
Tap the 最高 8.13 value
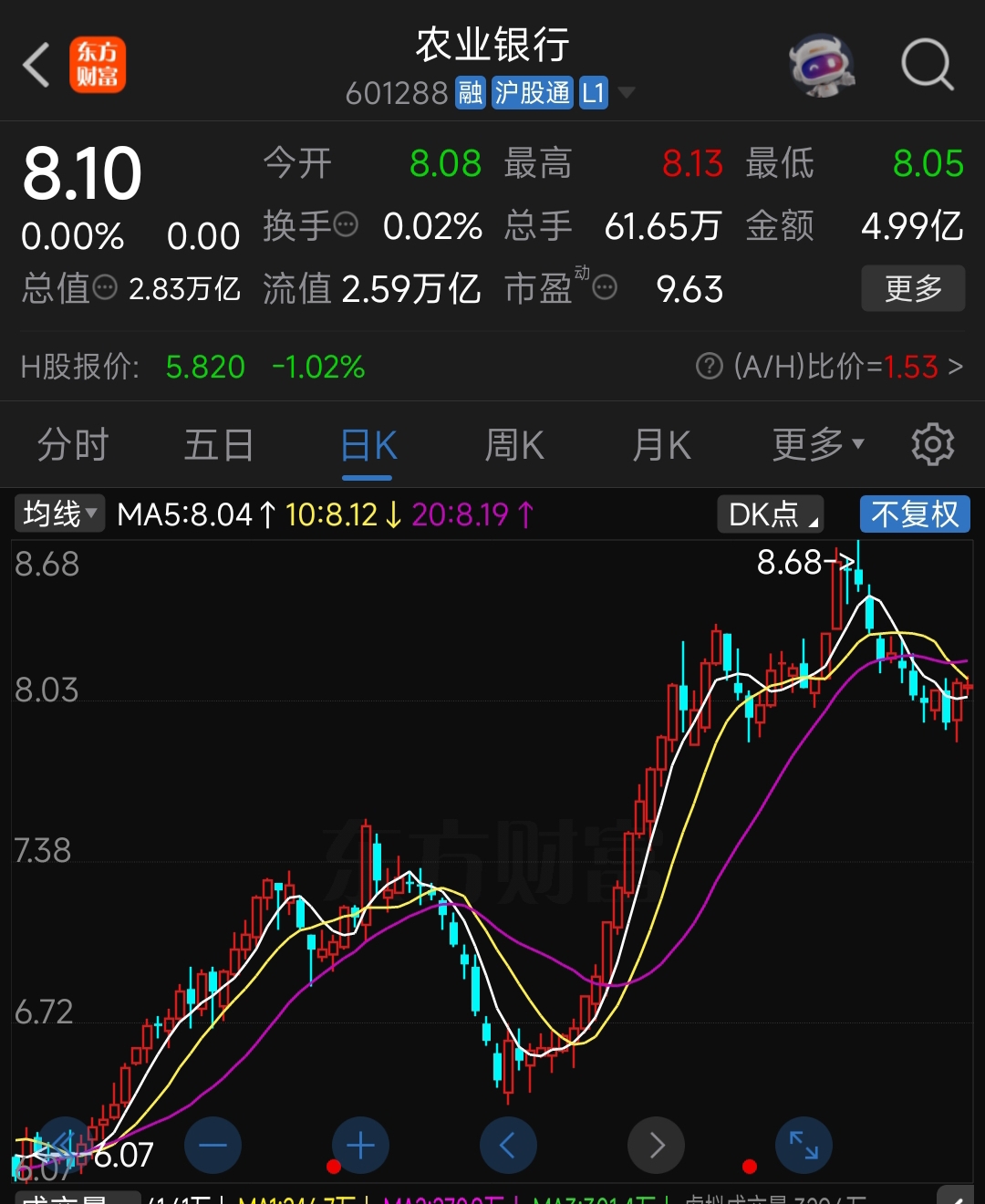coord(692,163)
